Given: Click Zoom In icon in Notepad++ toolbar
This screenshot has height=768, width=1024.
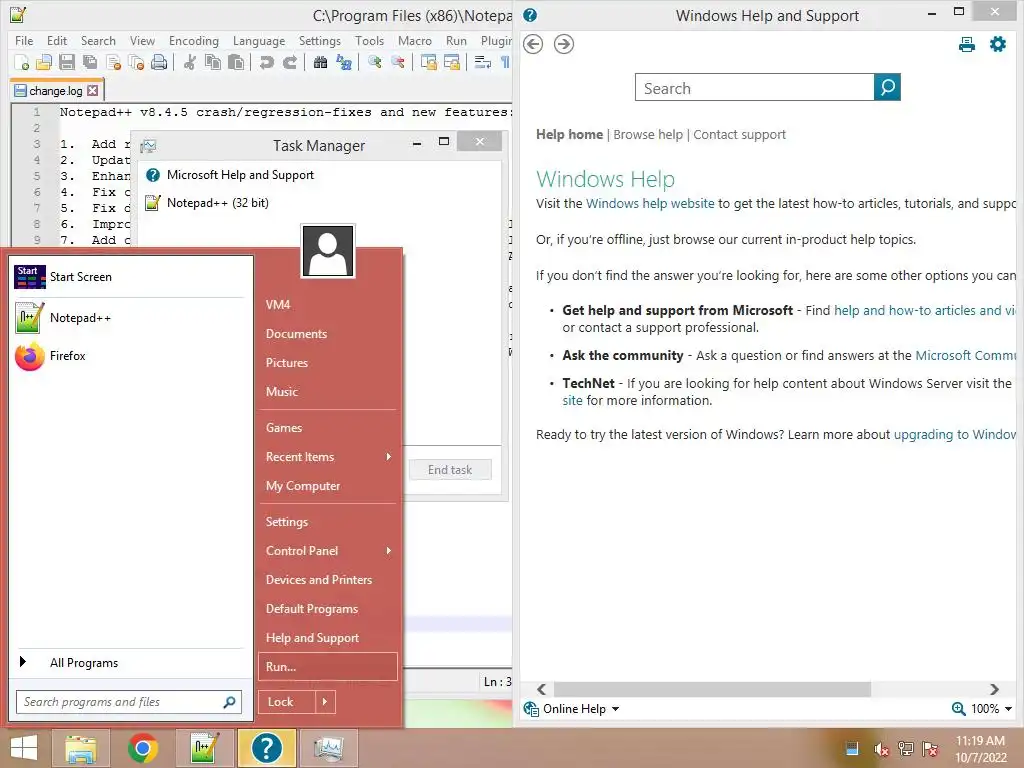Looking at the screenshot, I should (x=374, y=63).
